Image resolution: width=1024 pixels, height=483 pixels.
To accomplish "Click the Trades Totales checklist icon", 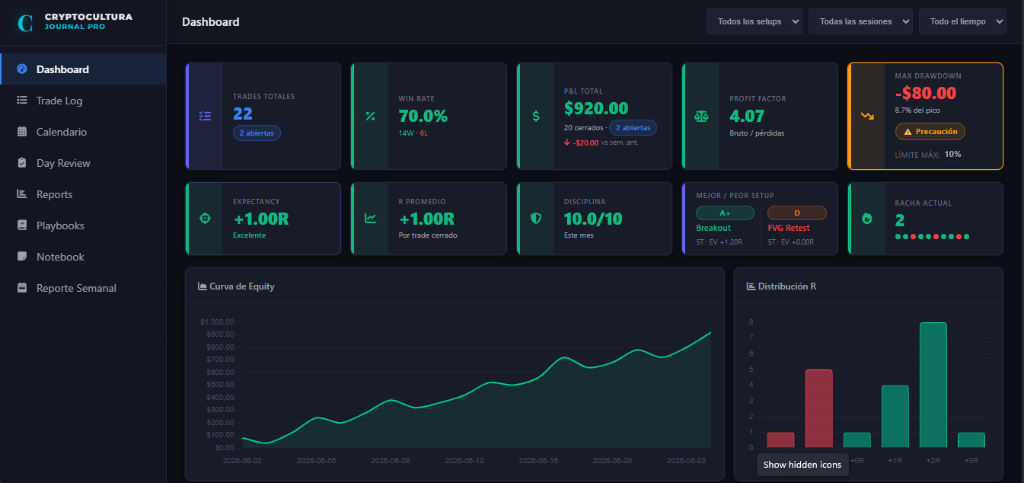I will click(x=205, y=116).
